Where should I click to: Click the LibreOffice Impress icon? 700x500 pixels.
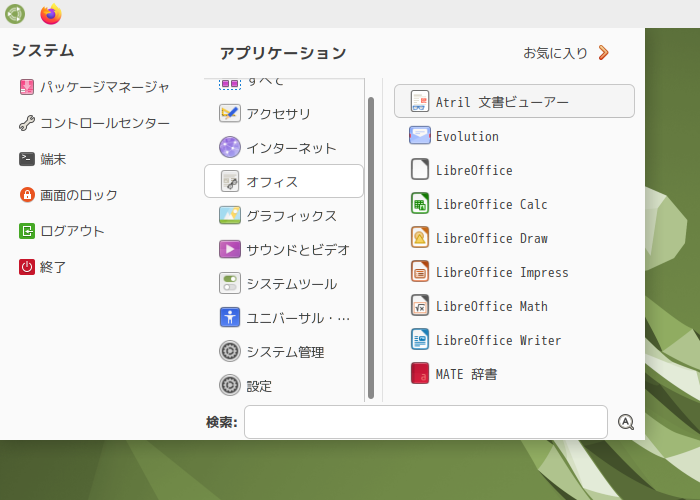tap(420, 271)
